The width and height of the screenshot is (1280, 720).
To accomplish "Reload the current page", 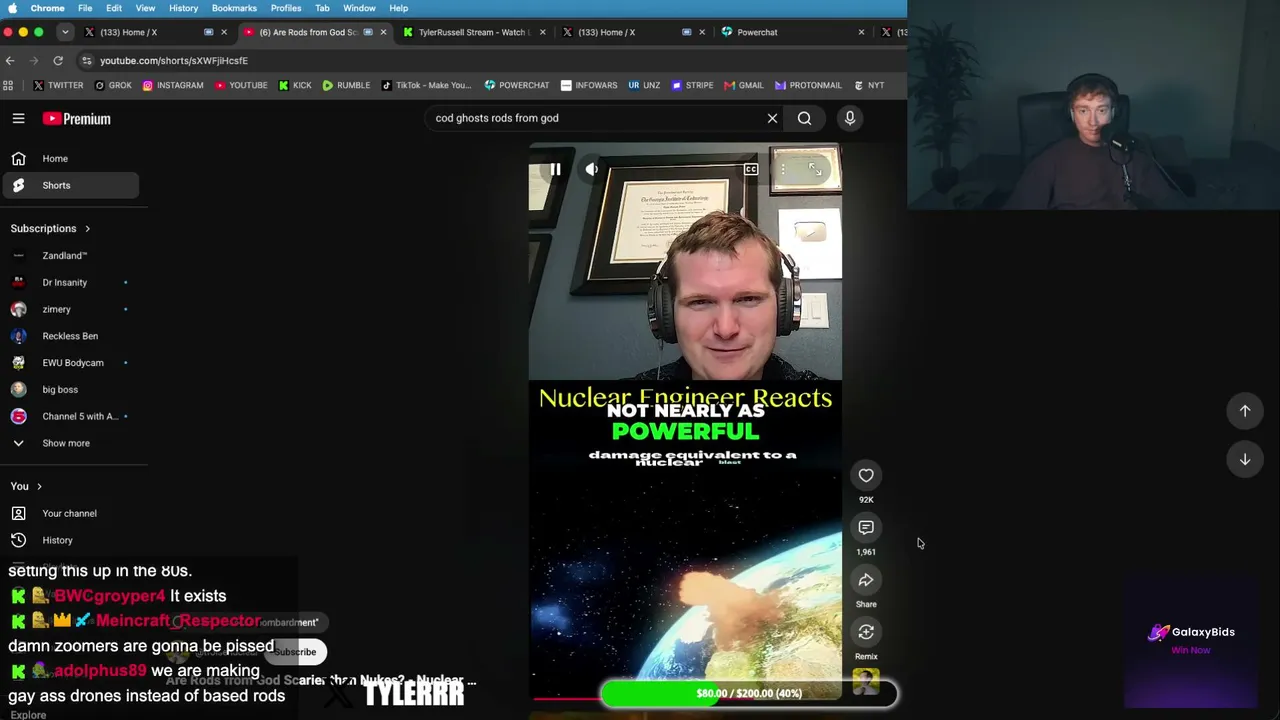I will [x=58, y=60].
